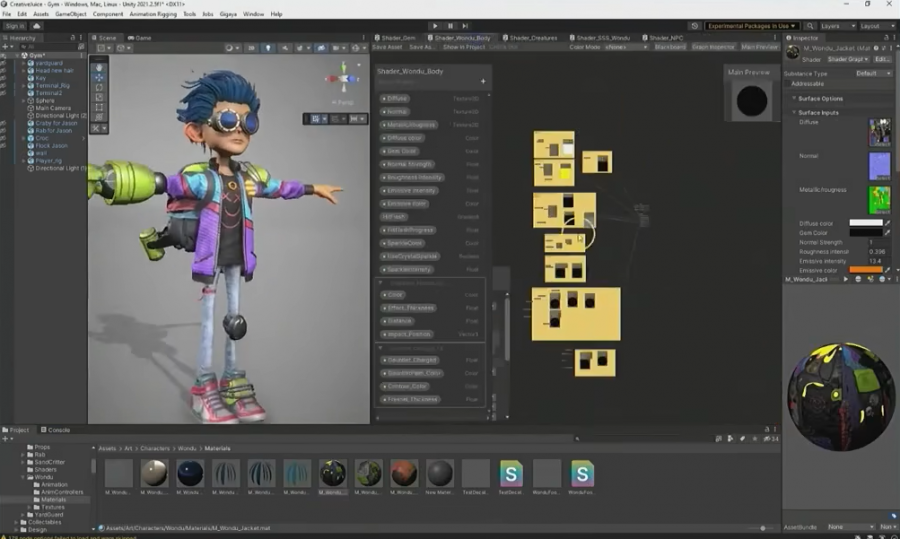
Task: Click the favorites star icon in Project toolbar
Action: (755, 439)
